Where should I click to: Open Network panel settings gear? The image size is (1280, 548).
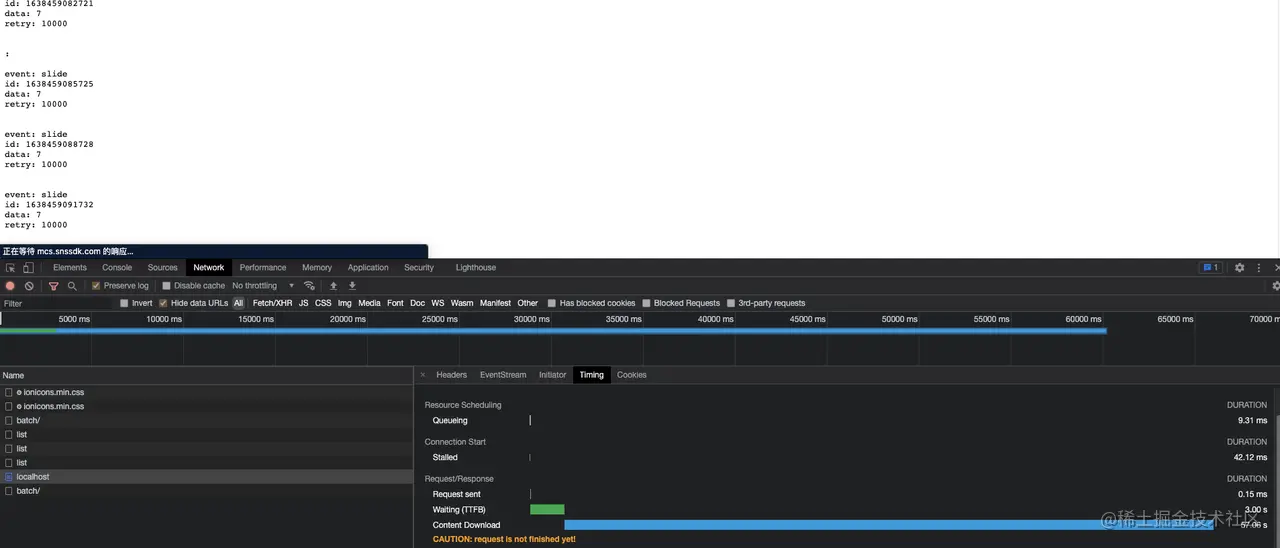click(1275, 286)
